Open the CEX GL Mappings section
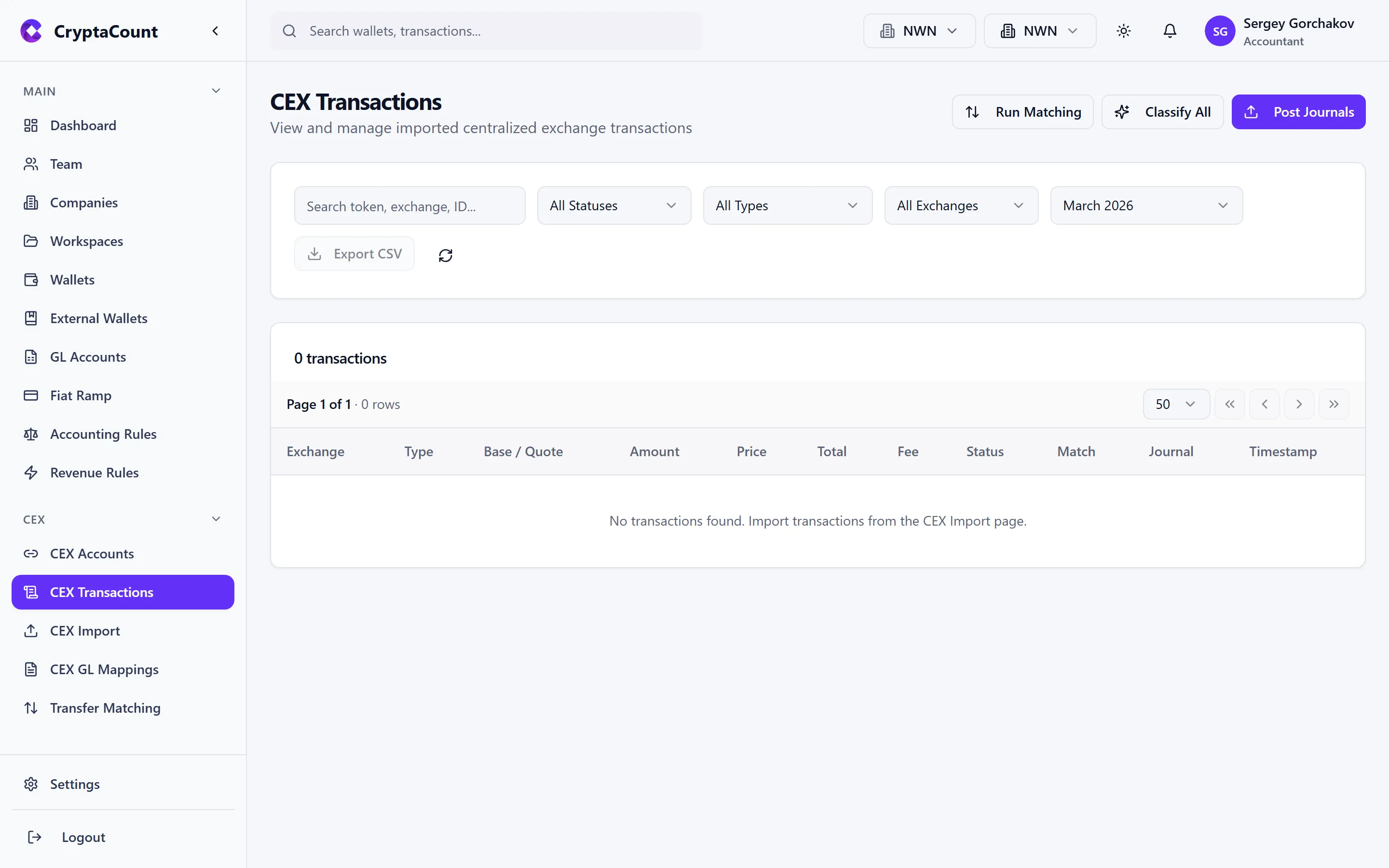Viewport: 1389px width, 868px height. [x=103, y=669]
